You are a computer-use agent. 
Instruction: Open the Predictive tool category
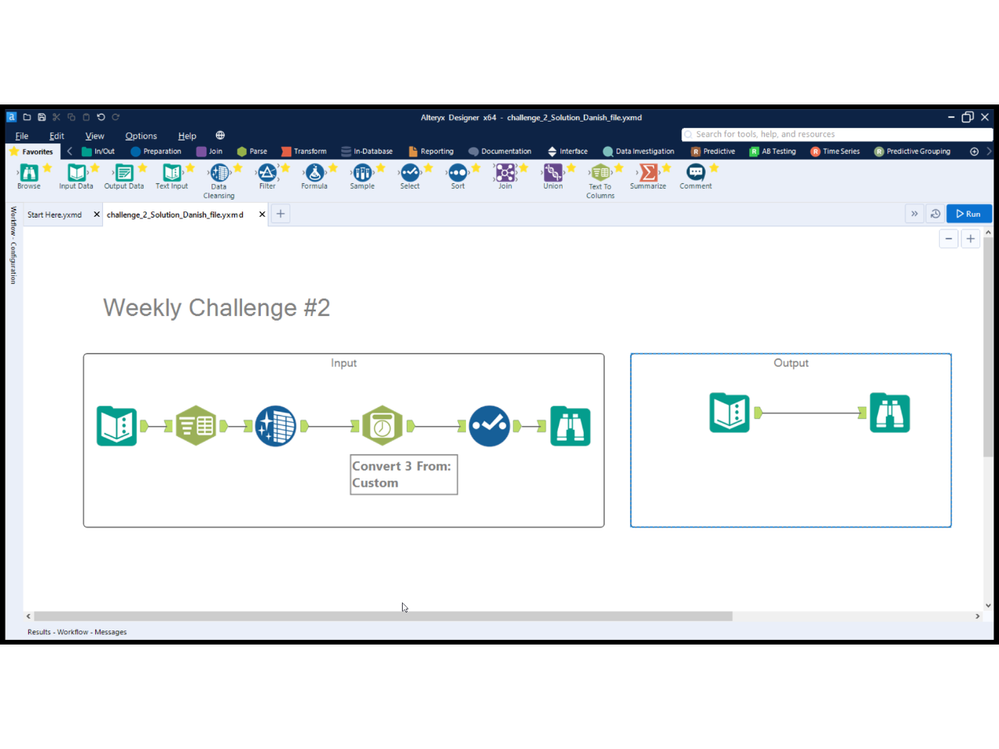[x=713, y=152]
